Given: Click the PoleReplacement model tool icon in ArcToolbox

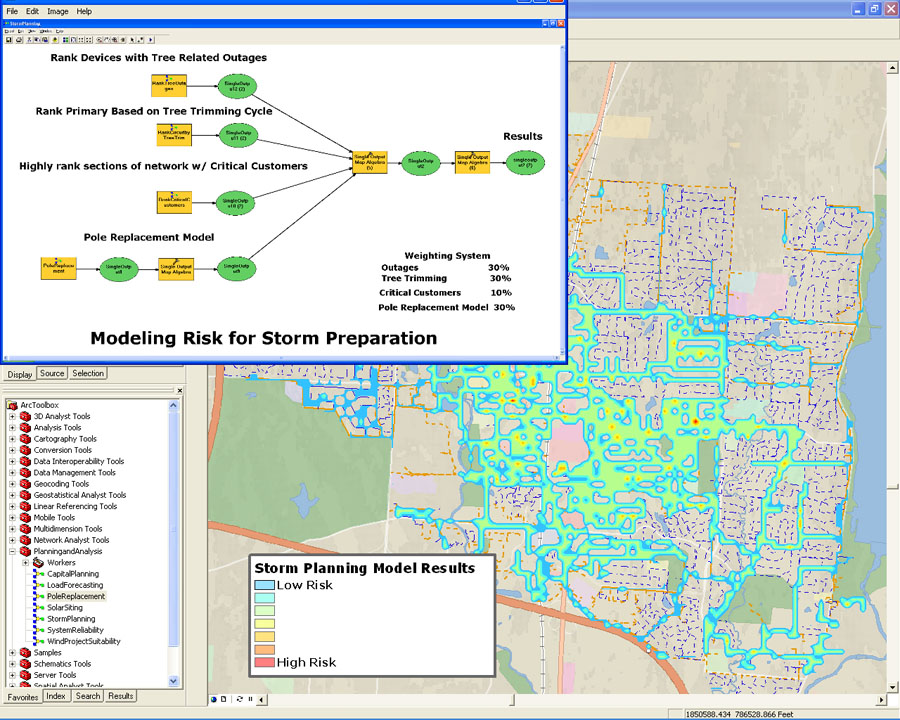Looking at the screenshot, I should click(x=38, y=597).
